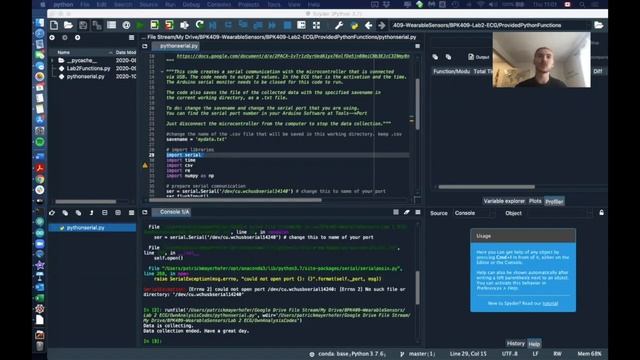640x360 pixels.
Task: Open the Google Docs link in editor
Action: coord(293,56)
